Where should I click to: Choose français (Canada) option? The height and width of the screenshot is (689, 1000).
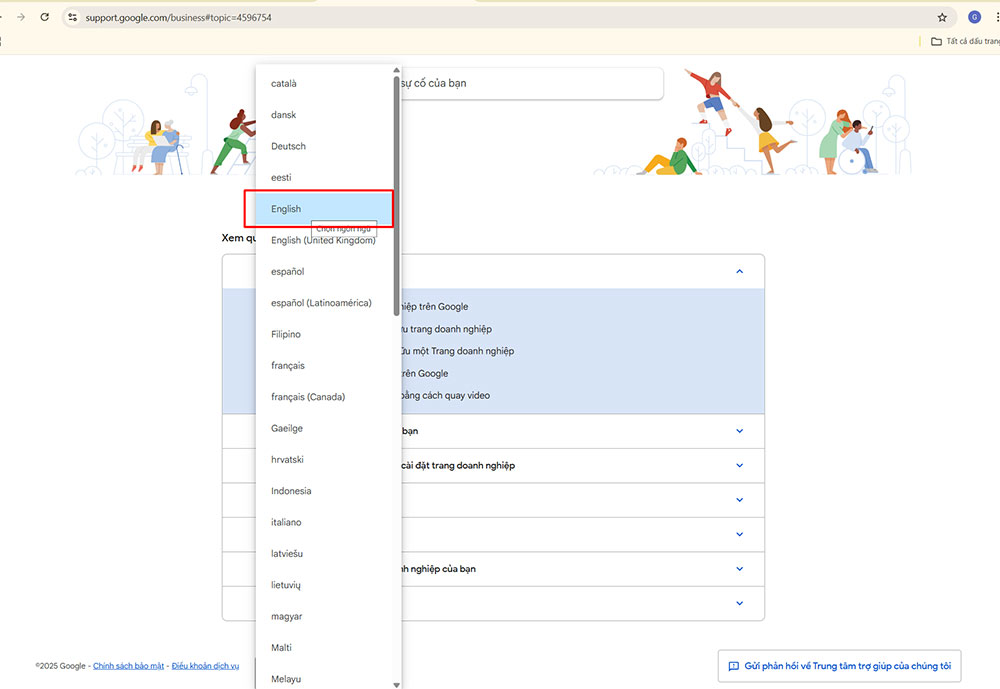pyautogui.click(x=325, y=397)
